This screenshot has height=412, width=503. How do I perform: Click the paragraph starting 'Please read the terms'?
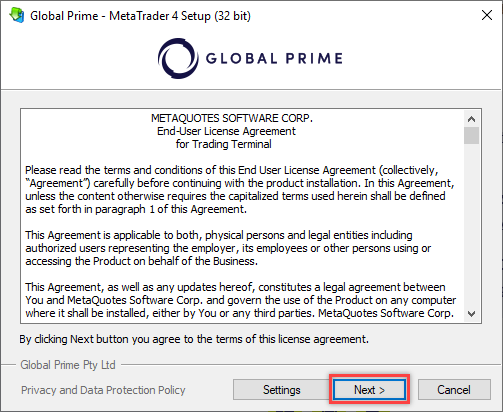click(239, 190)
